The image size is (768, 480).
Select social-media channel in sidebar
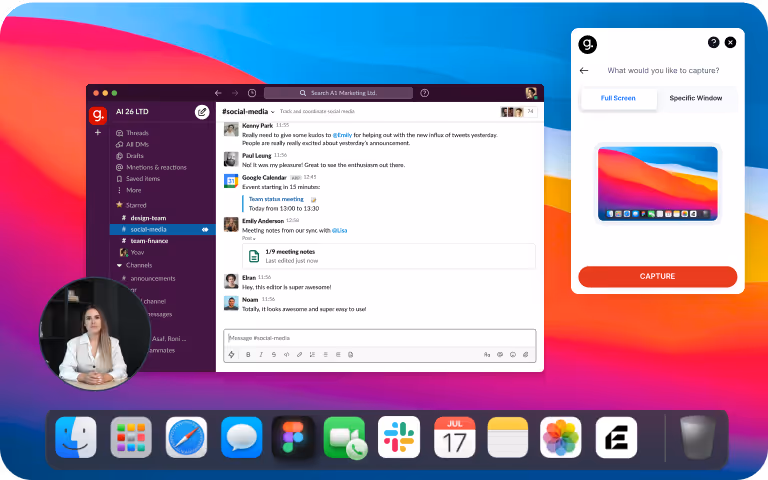(163, 229)
